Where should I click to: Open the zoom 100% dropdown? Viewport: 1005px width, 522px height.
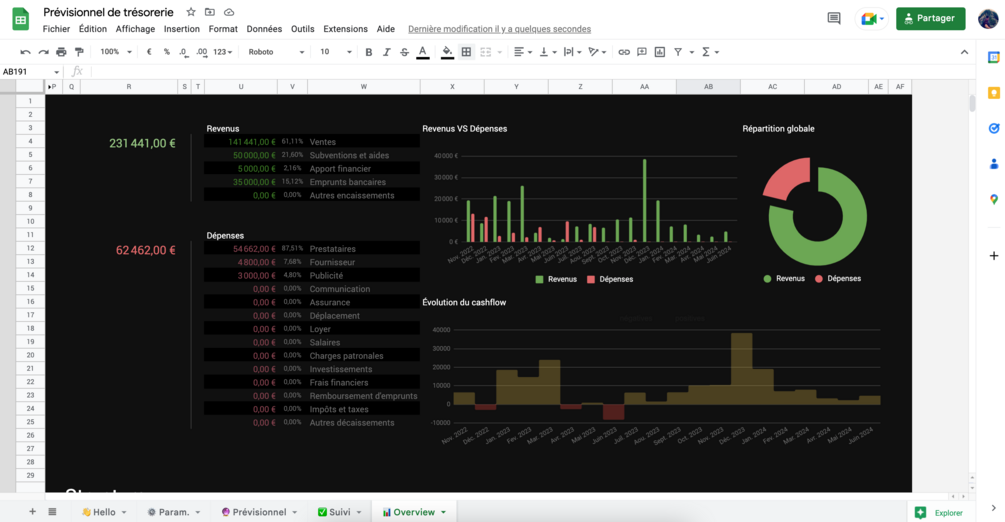[116, 52]
